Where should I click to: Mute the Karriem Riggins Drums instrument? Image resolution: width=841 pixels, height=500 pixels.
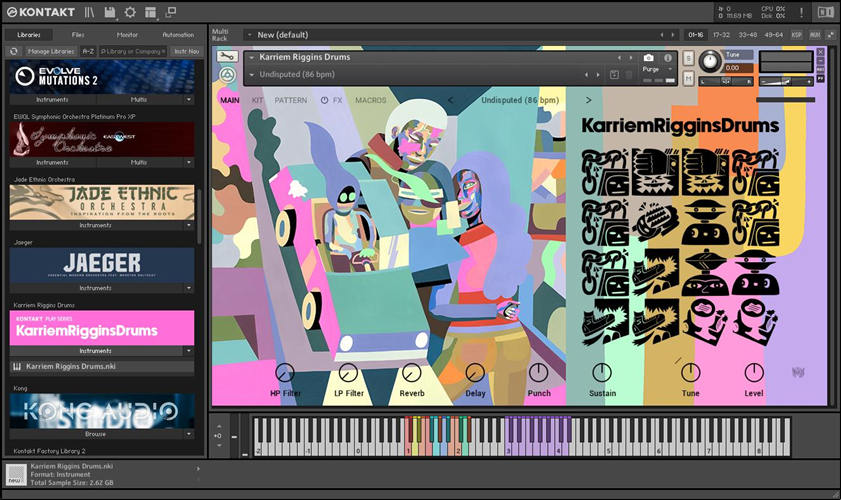pos(688,77)
